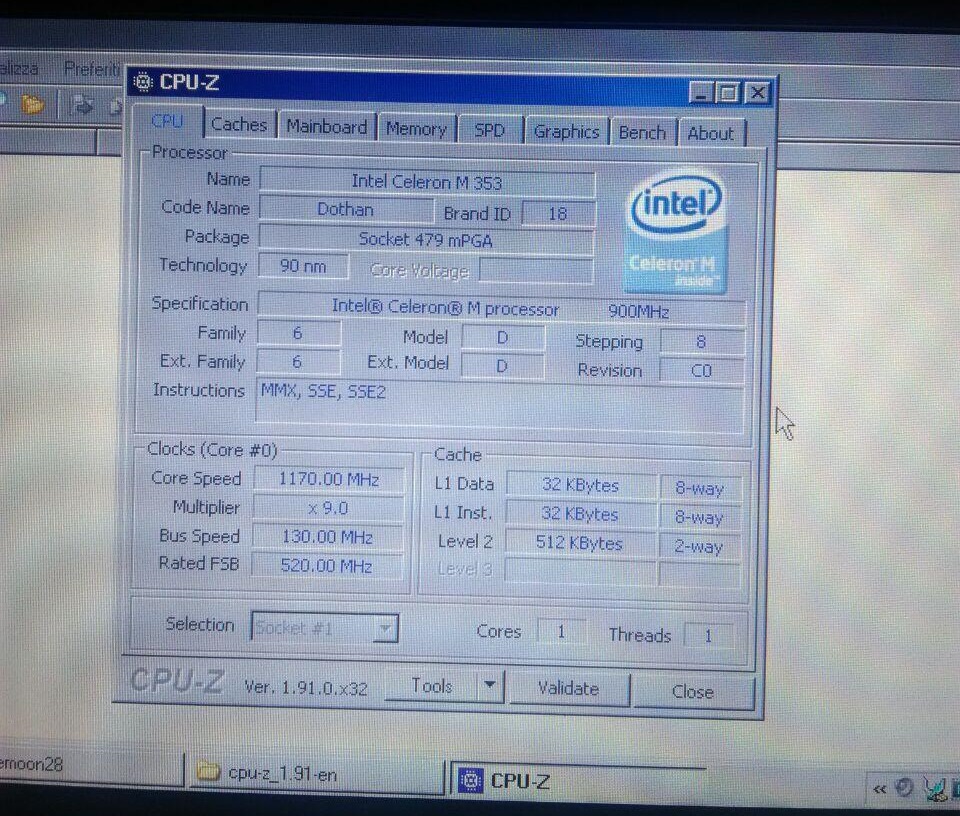Open Preferiti menu in background window

(92, 69)
